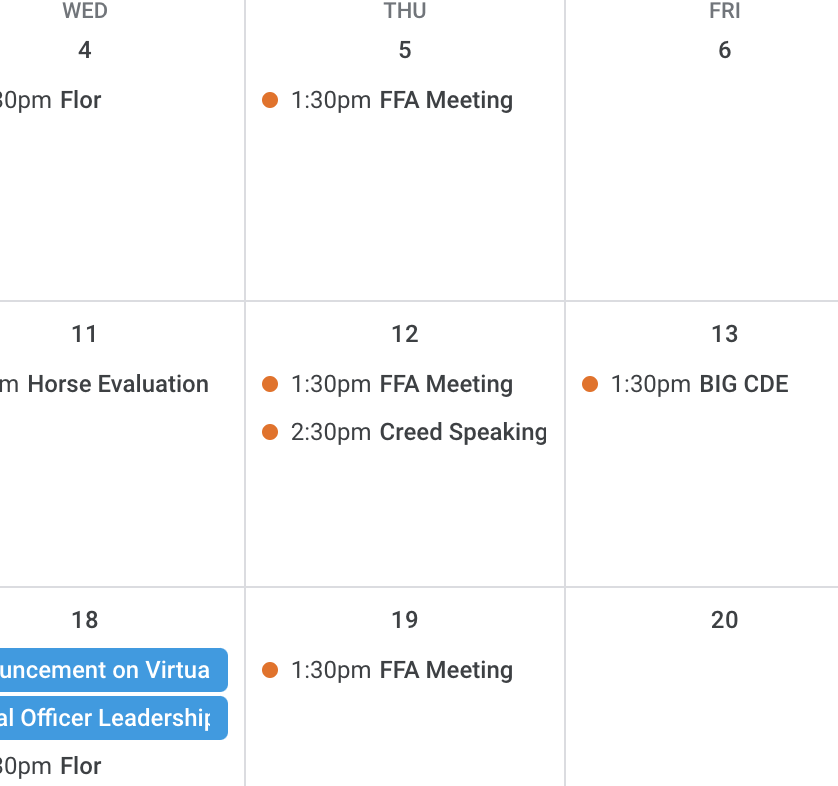
Task: Open the FFA Meeting event on Thursday 19
Action: tap(401, 670)
